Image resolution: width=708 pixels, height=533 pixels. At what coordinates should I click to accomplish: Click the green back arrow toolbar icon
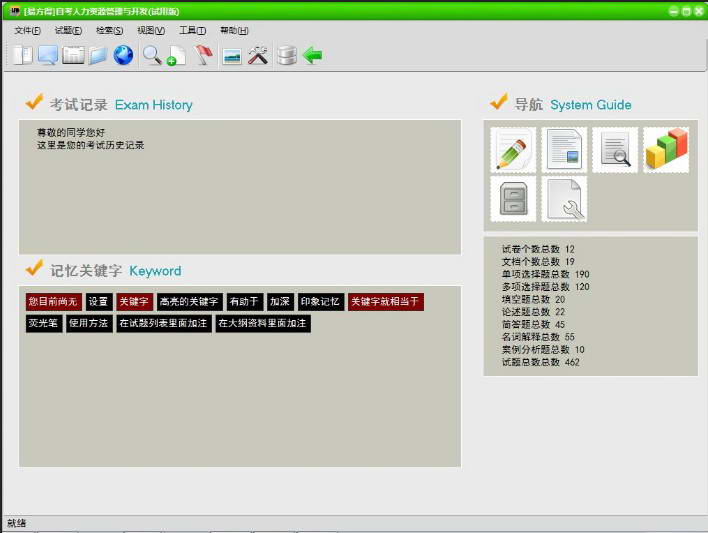pyautogui.click(x=312, y=56)
